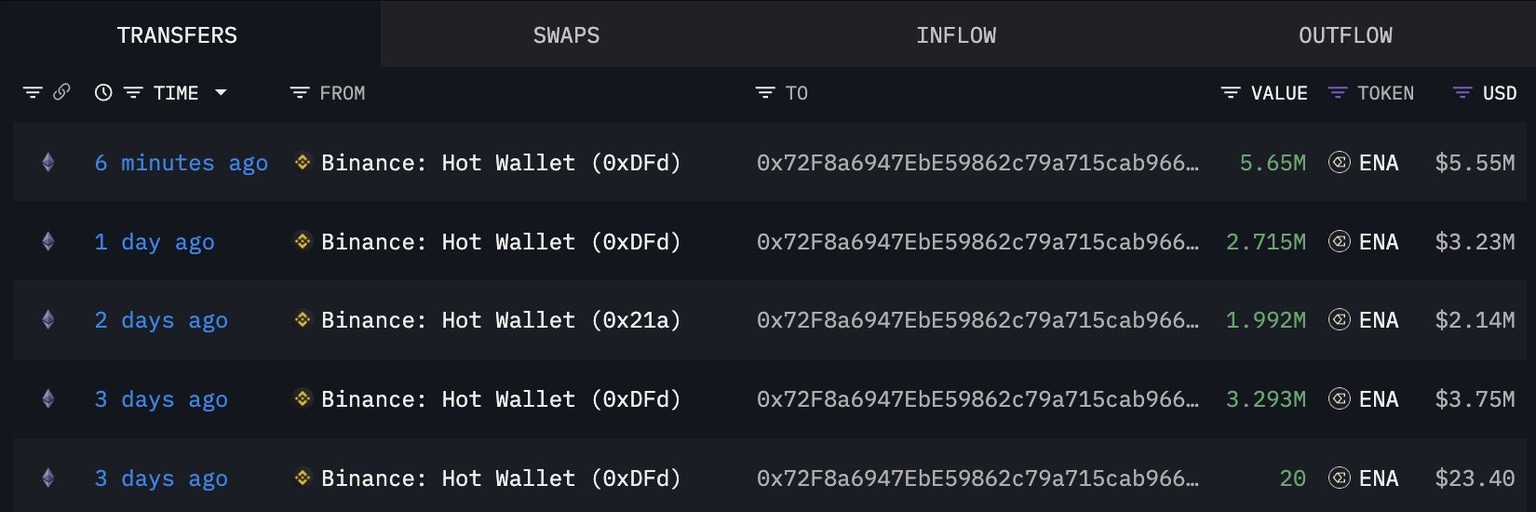Click the FROM column filter icon
The image size is (1536, 512).
click(299, 93)
